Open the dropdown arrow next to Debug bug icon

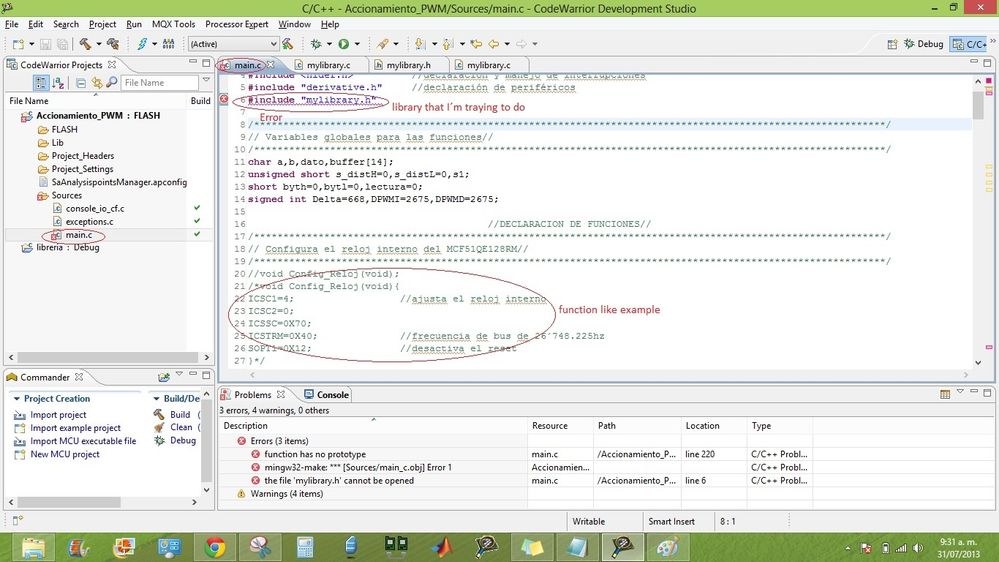pos(329,44)
